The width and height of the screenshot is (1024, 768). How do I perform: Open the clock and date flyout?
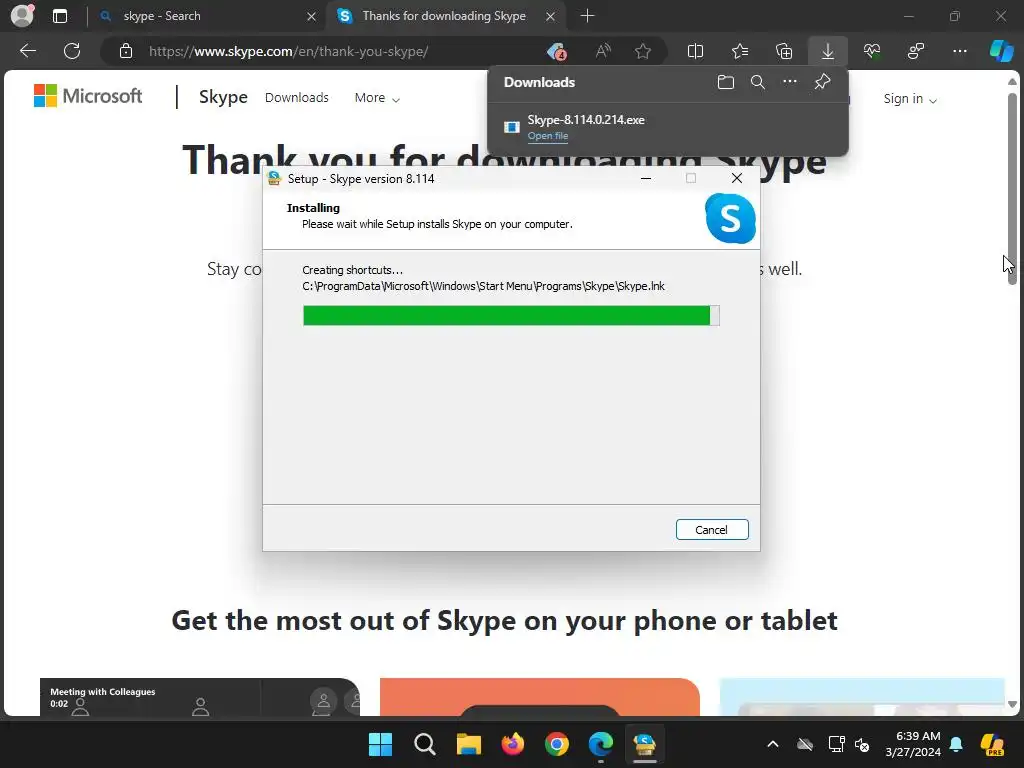(x=913, y=744)
